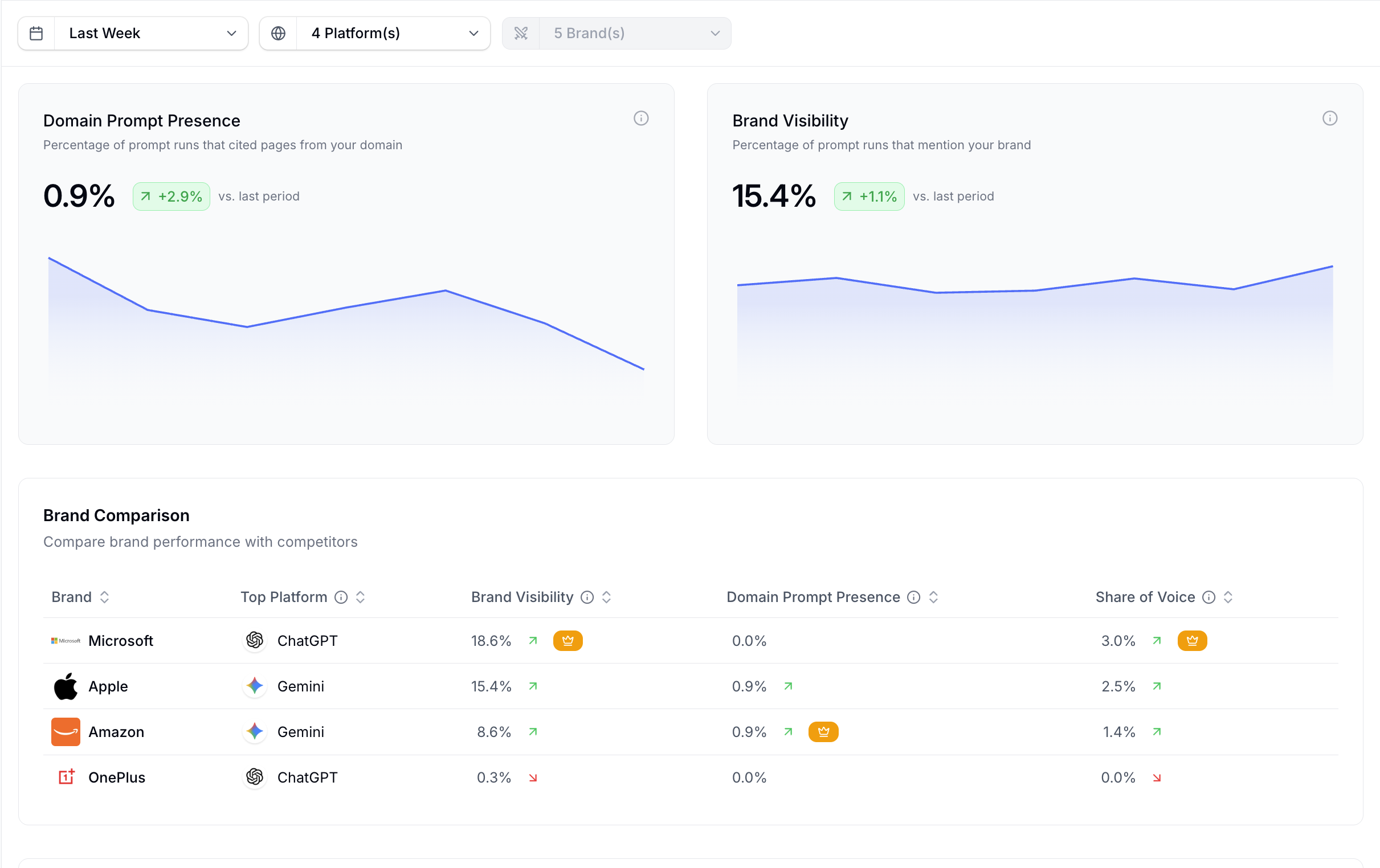Click the down arrow beside OnePlus 0.0% share
1380x868 pixels.
pos(1157,777)
